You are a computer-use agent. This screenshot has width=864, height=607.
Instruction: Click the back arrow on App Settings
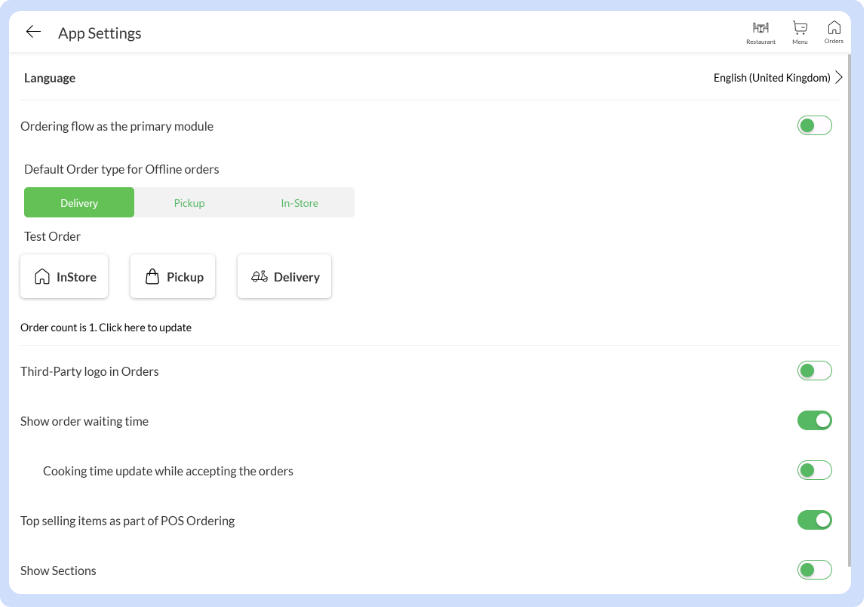point(33,31)
